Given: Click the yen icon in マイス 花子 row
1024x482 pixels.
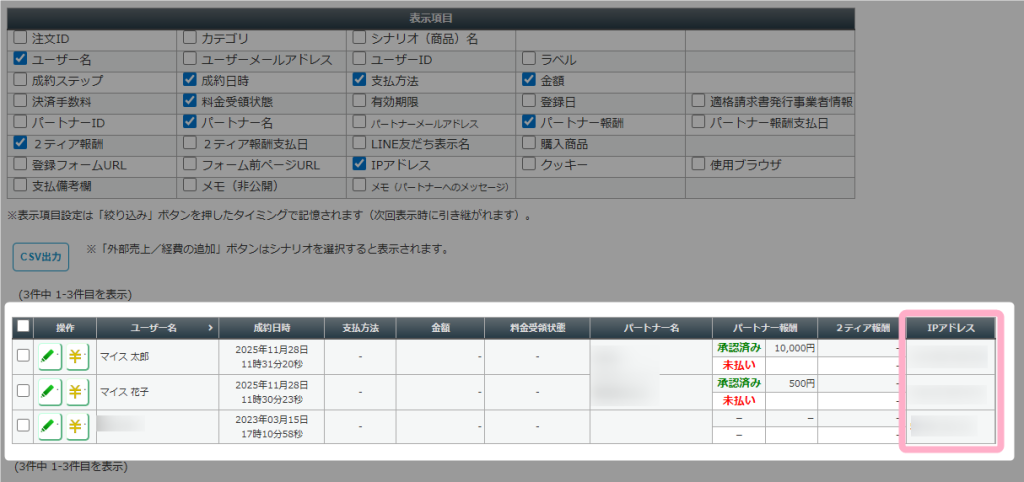Looking at the screenshot, I should [77, 392].
